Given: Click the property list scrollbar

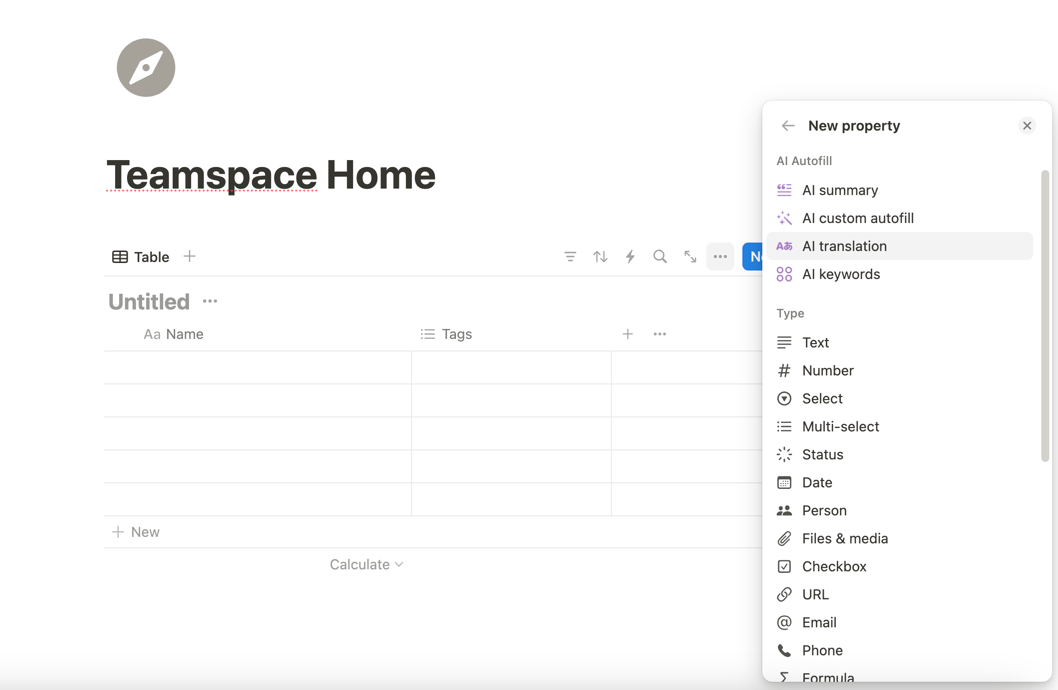Looking at the screenshot, I should (1045, 315).
